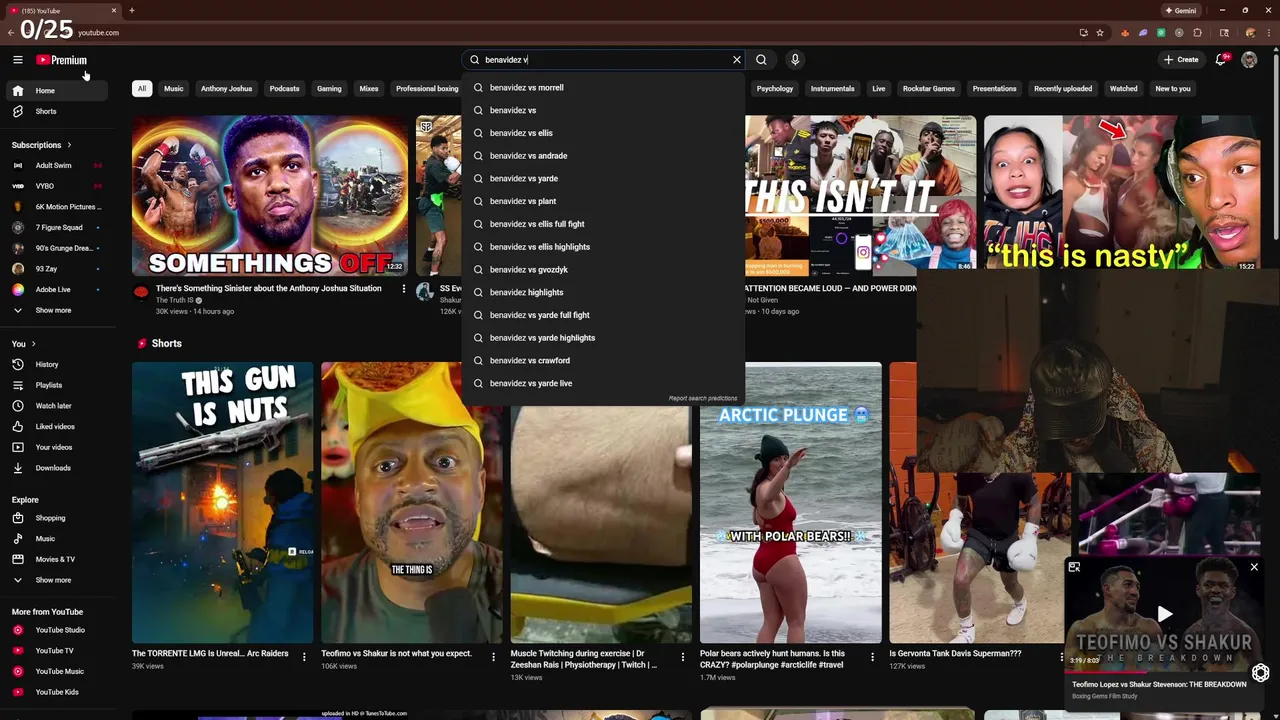Open Downloads page
This screenshot has width=1280, height=720.
coord(59,468)
